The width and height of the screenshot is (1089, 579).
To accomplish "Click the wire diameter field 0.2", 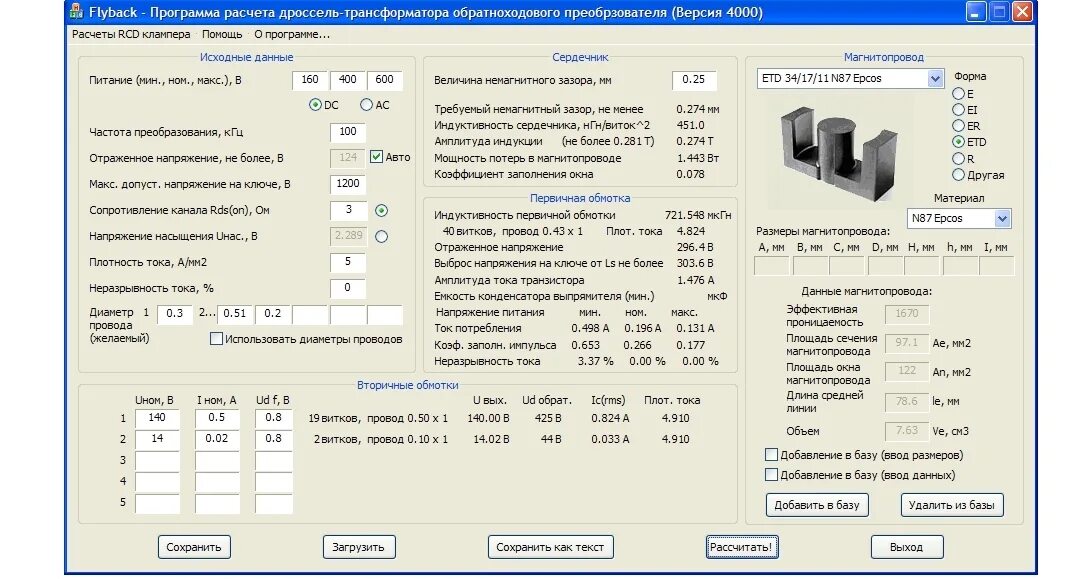I will (x=272, y=314).
